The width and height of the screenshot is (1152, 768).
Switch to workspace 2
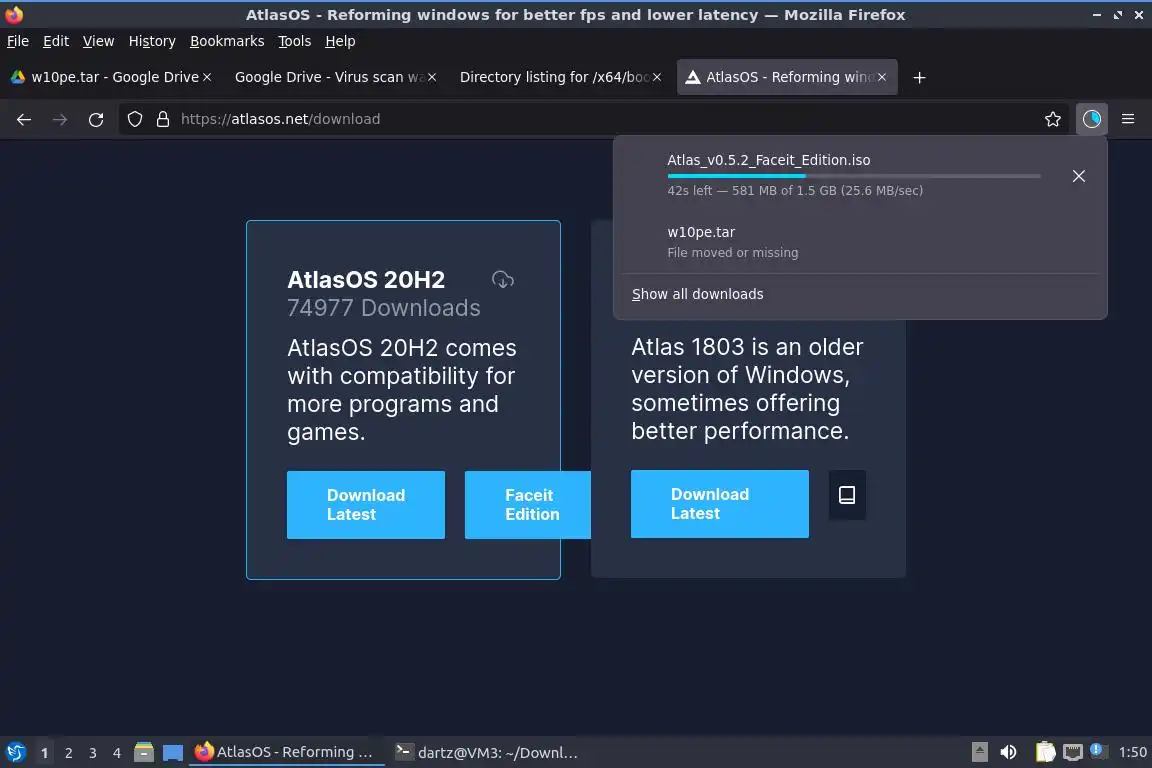point(68,753)
